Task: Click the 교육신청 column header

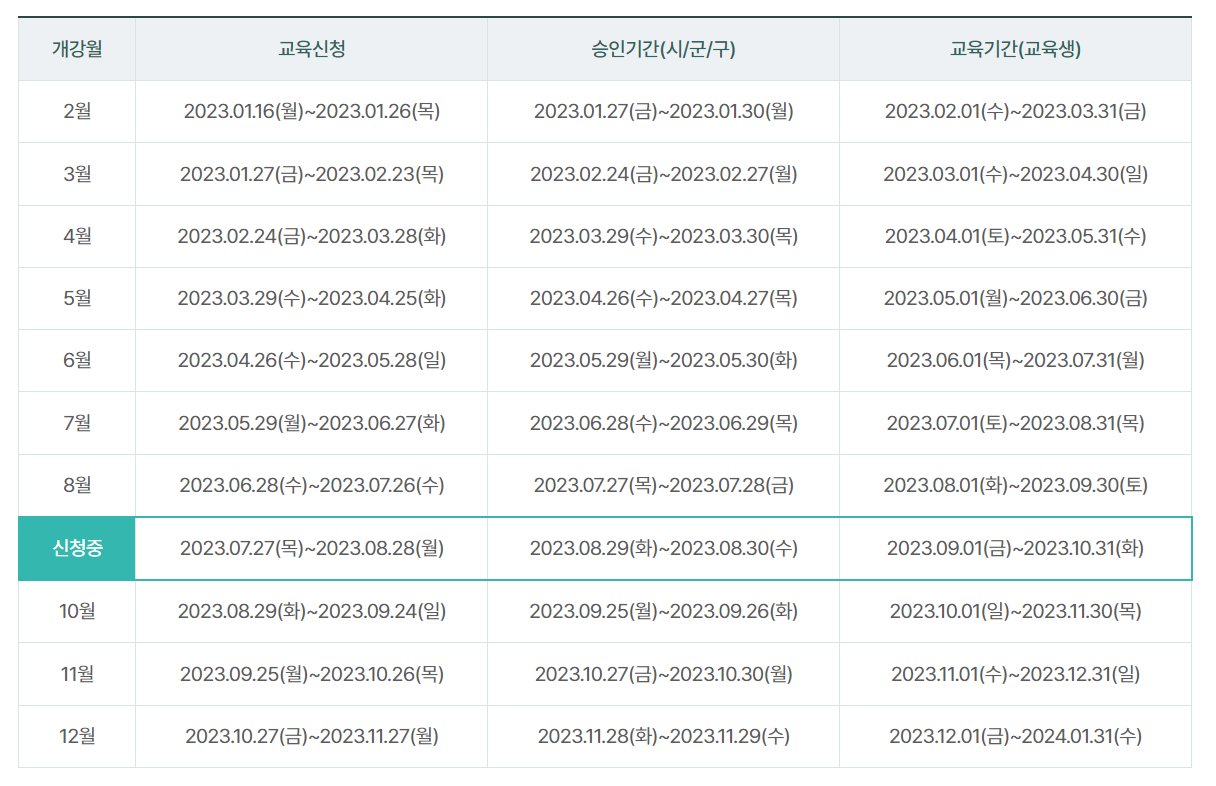Action: point(312,49)
